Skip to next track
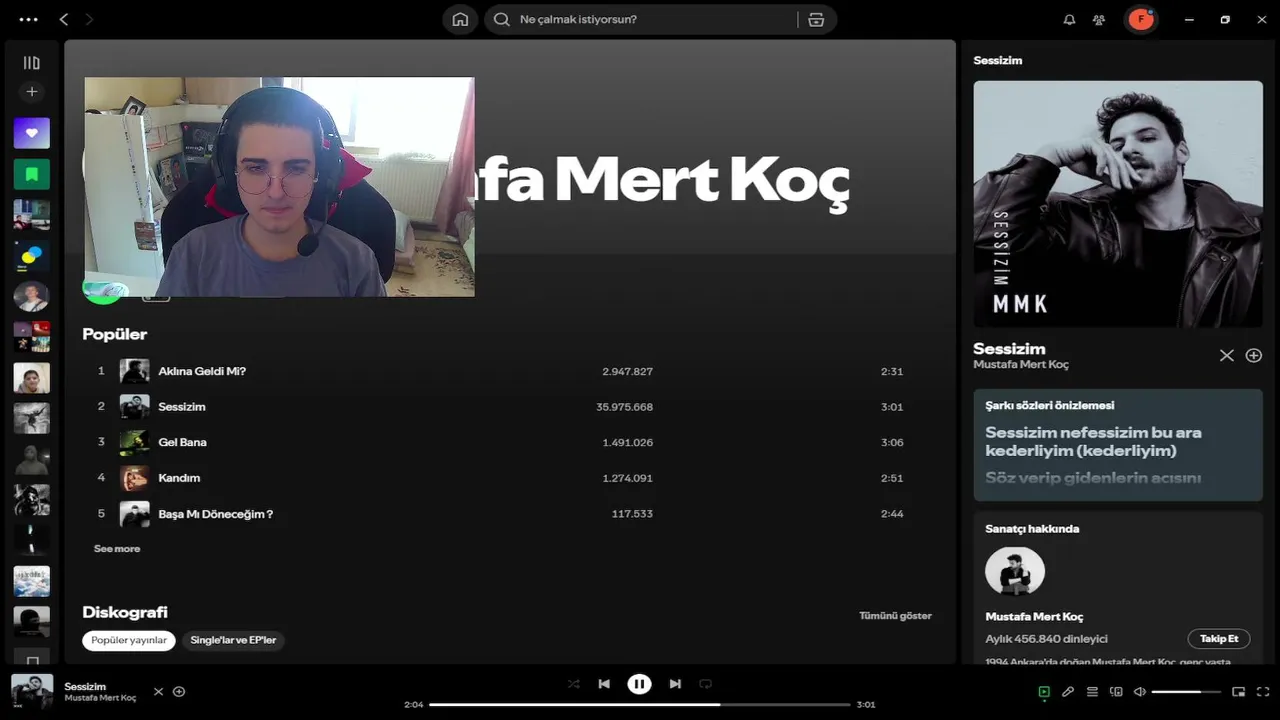Image resolution: width=1280 pixels, height=720 pixels. [x=675, y=684]
